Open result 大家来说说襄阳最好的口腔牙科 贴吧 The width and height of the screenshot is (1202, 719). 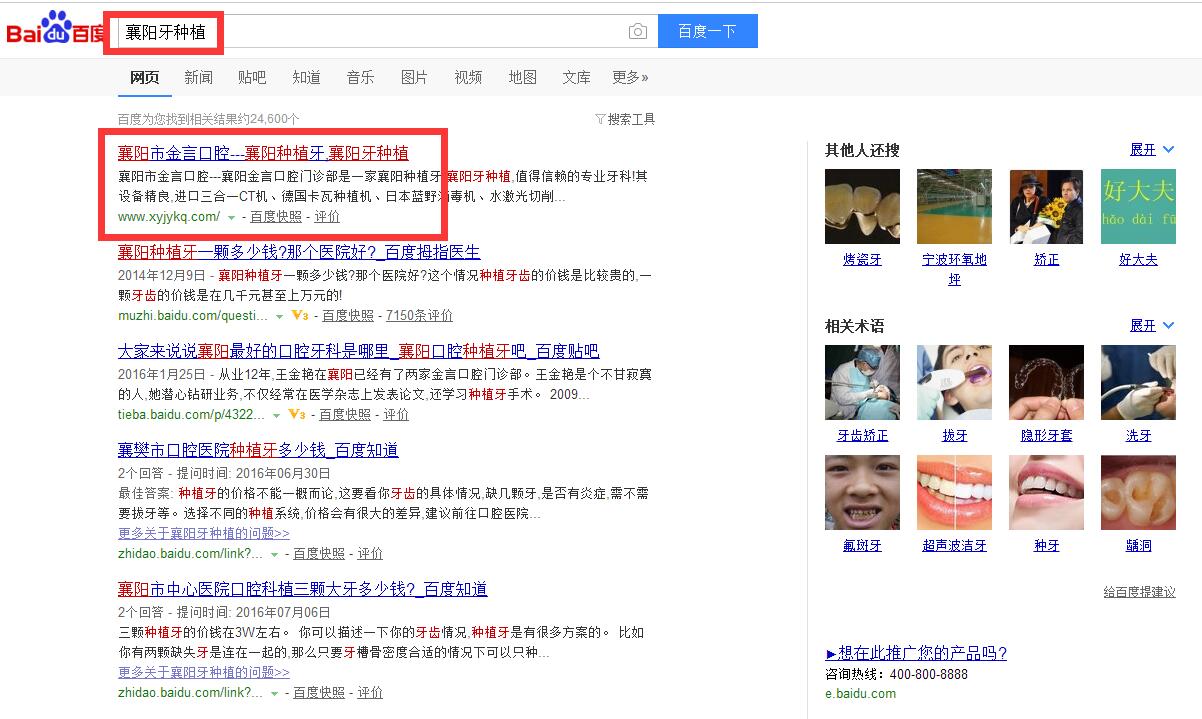click(x=358, y=351)
